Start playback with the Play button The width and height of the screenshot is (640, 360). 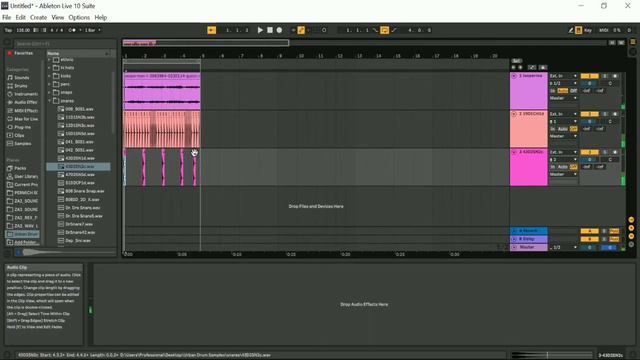[260, 30]
